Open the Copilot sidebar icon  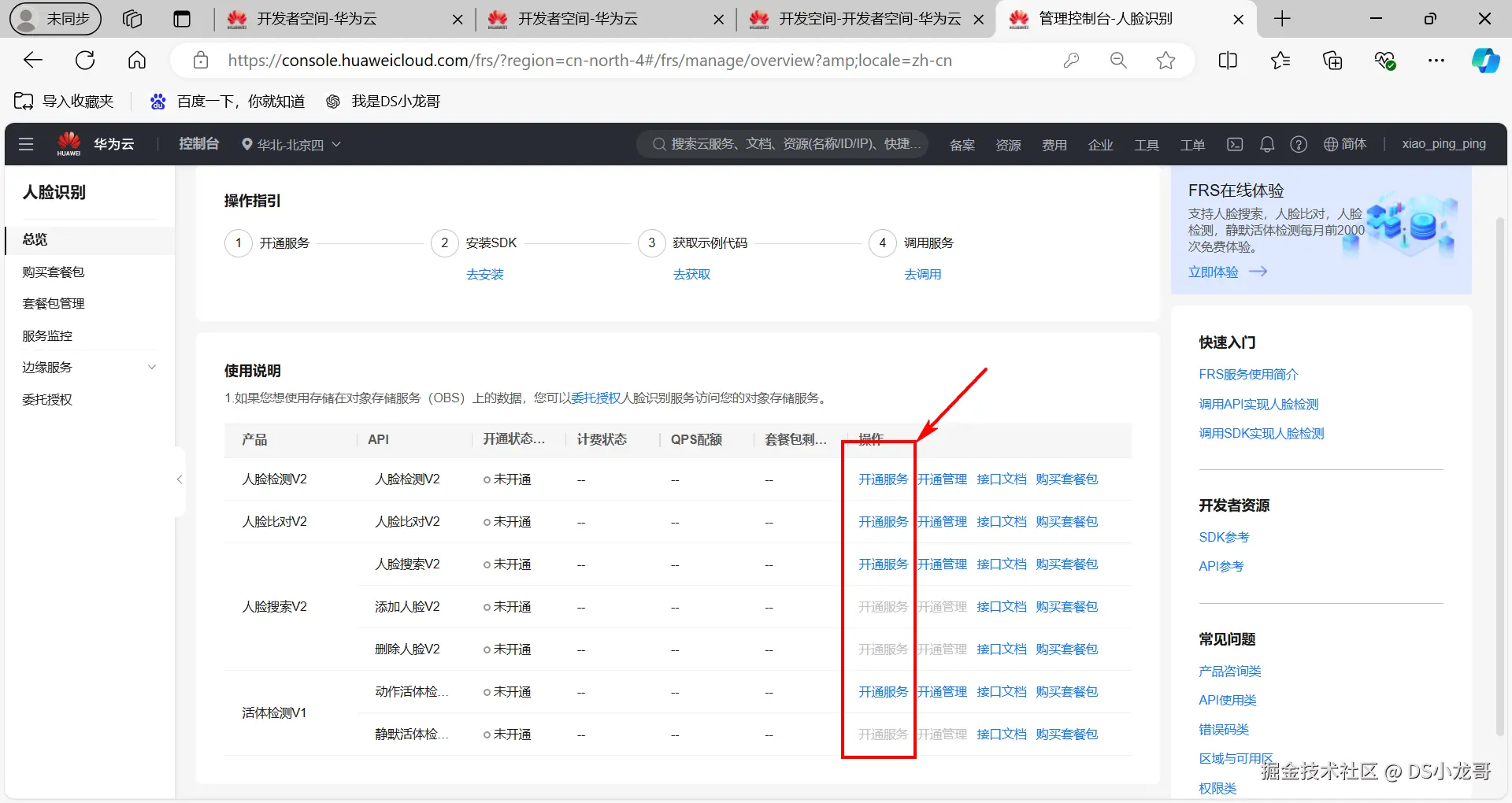[1485, 61]
